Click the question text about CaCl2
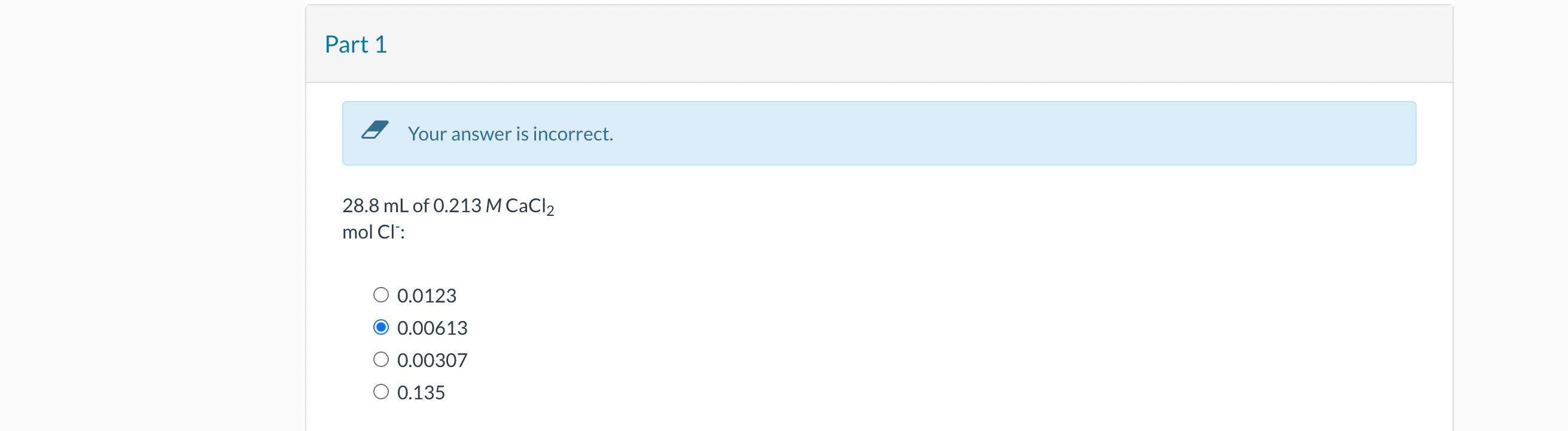The image size is (1568, 431). tap(449, 206)
